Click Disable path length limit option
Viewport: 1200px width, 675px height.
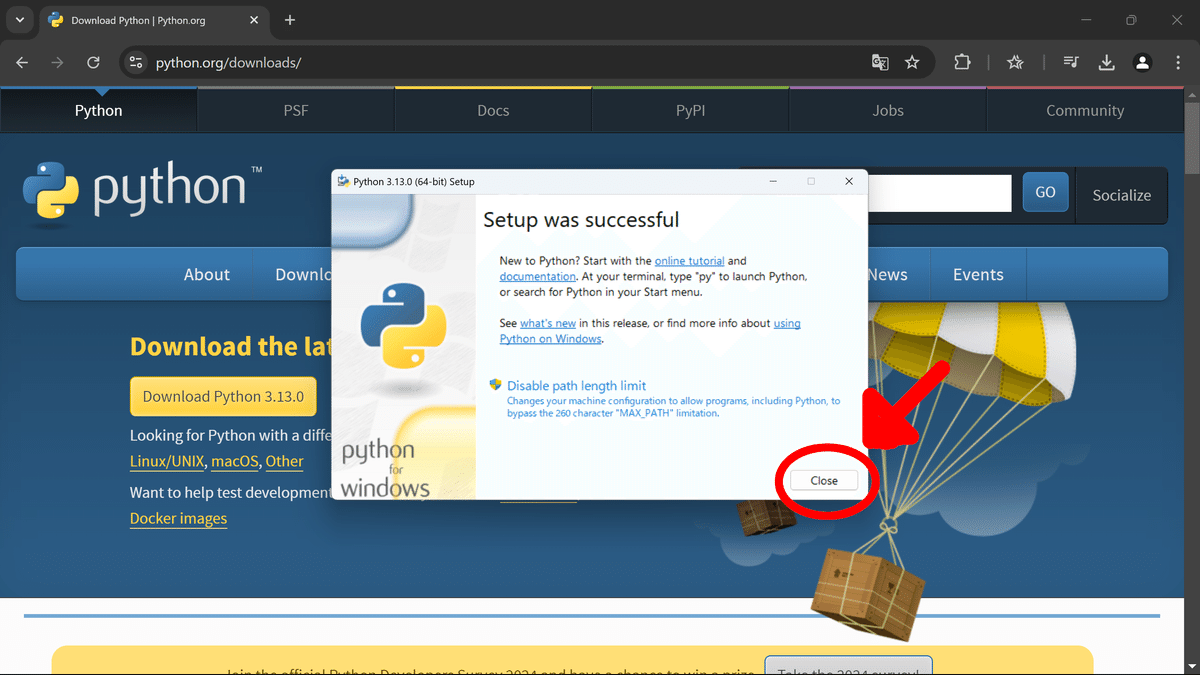click(576, 386)
